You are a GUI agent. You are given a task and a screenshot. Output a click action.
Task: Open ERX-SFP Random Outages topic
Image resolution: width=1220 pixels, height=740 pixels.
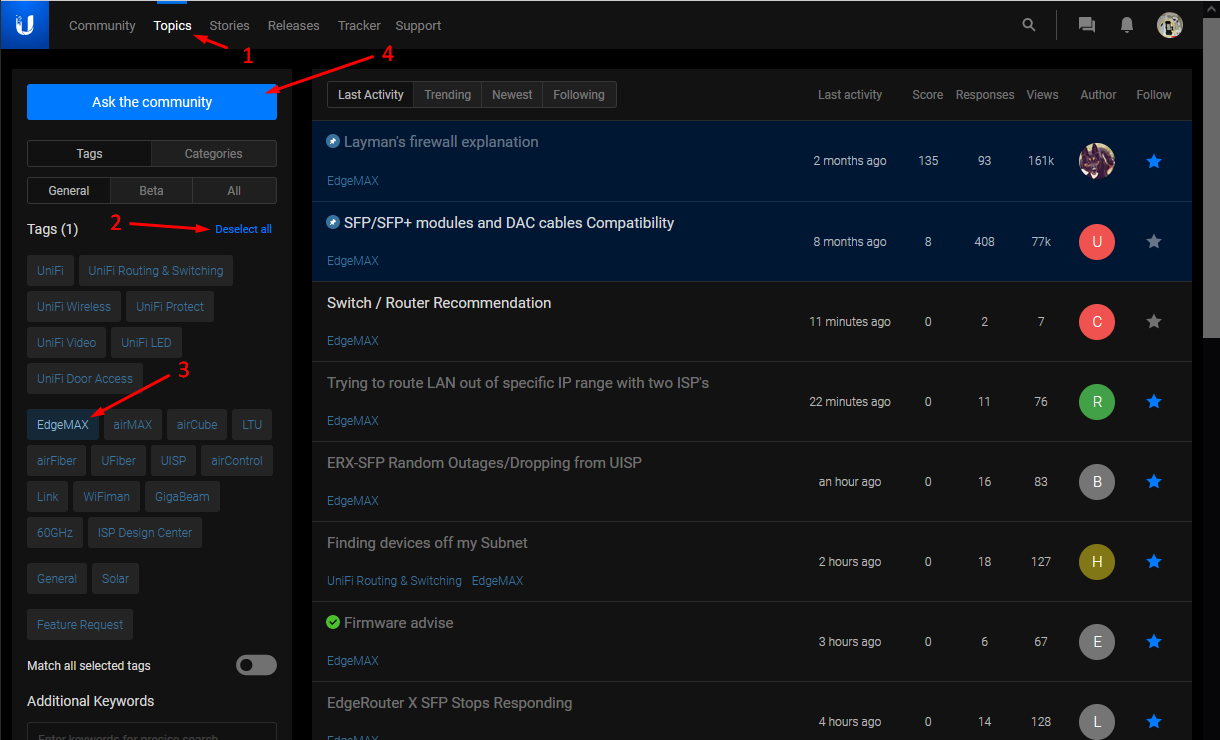[484, 463]
